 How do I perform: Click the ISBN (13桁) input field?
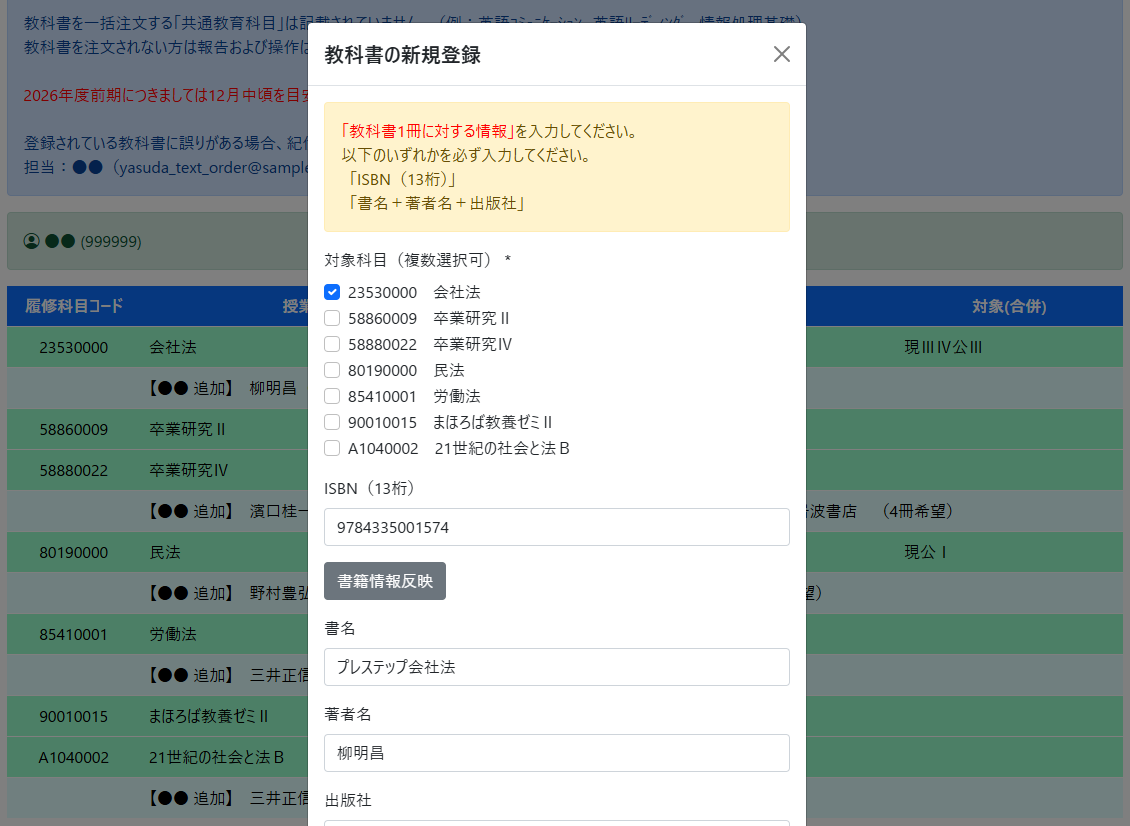pos(557,527)
